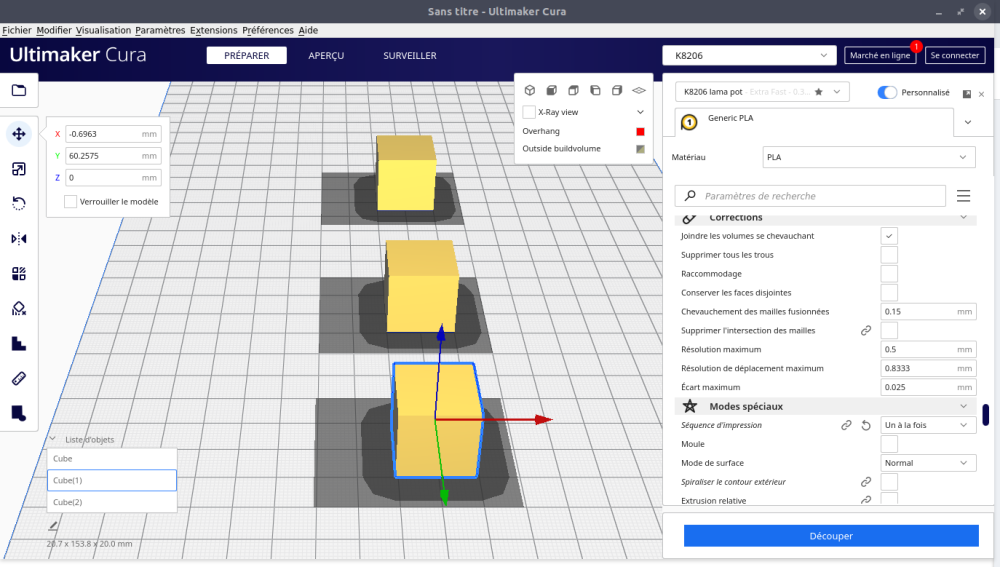
Task: Open the K8206 printer selector dropdown
Action: [749, 55]
